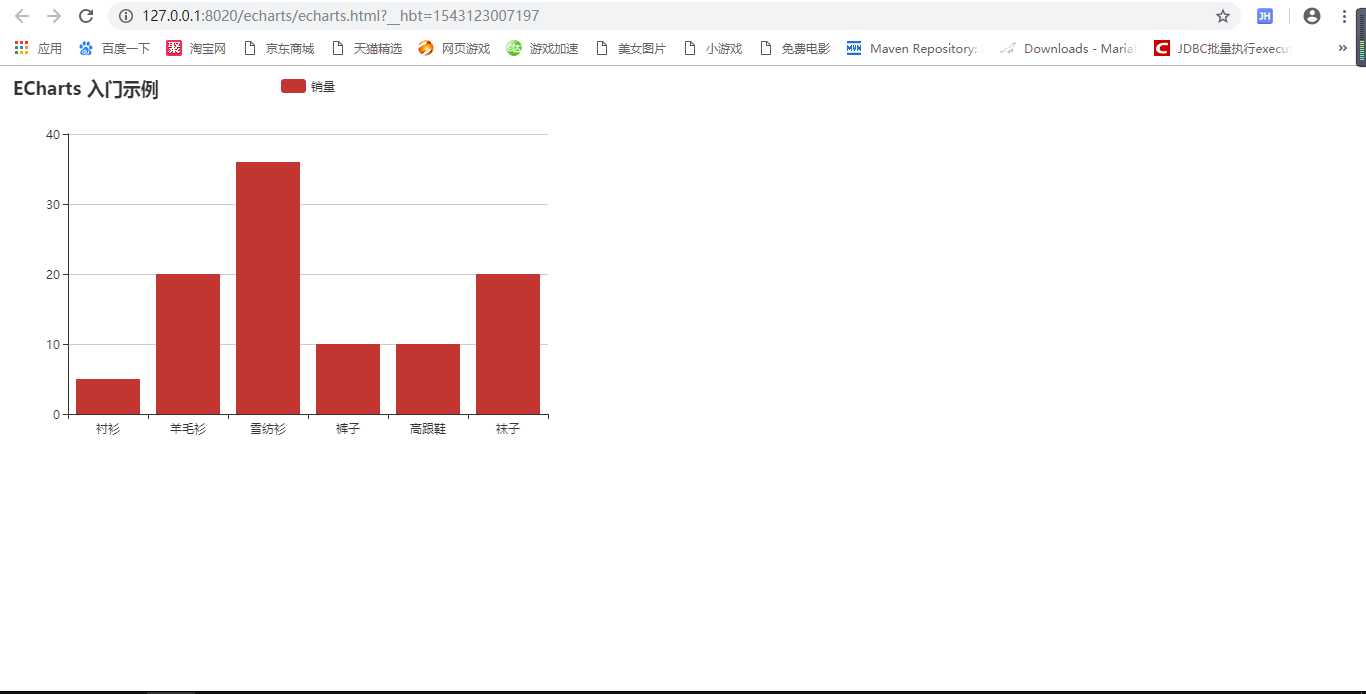Click the 20 y-axis value
This screenshot has width=1366, height=694.
click(x=53, y=274)
